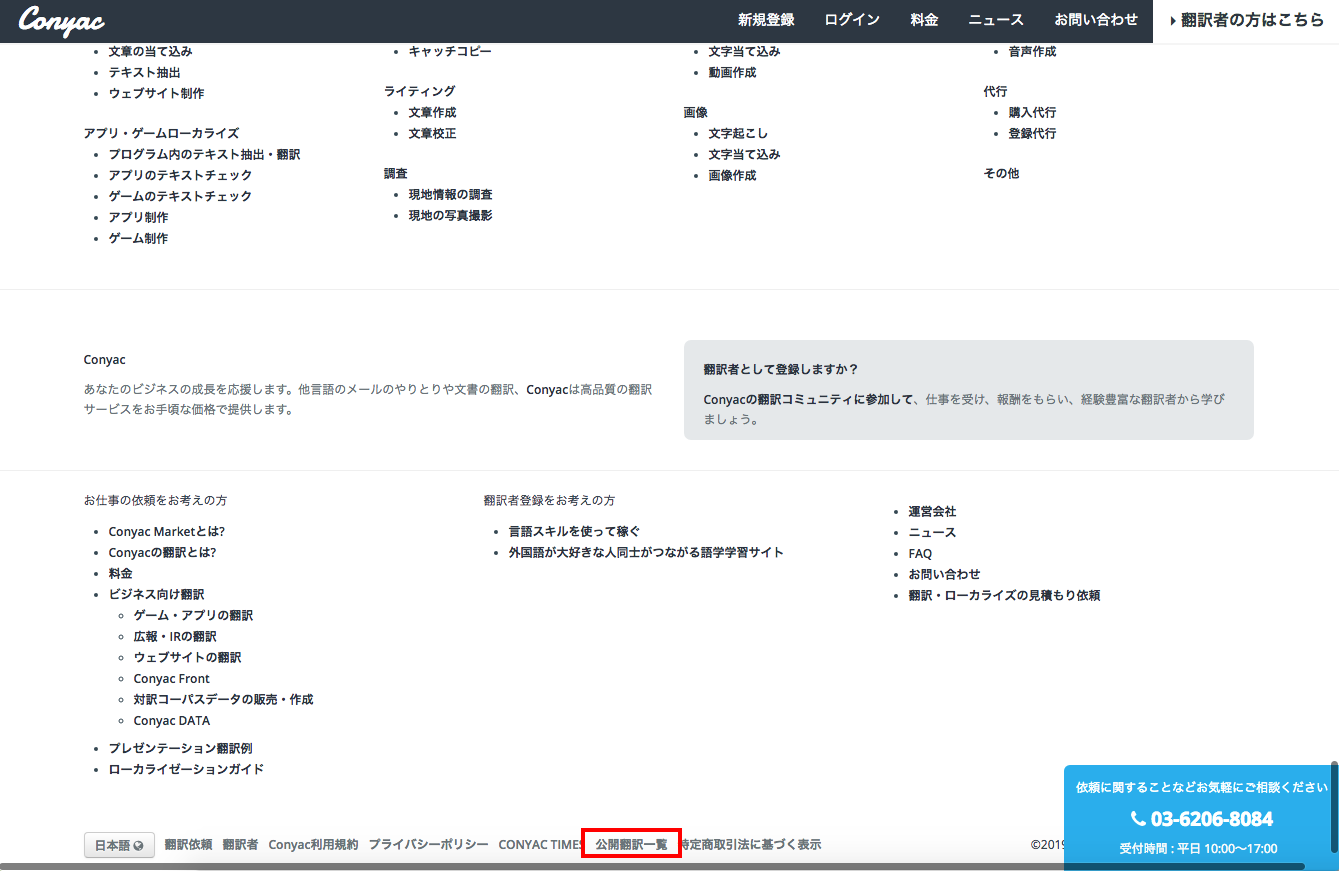
Task: Open the 広報・IRの翻訳 link
Action: (x=175, y=637)
